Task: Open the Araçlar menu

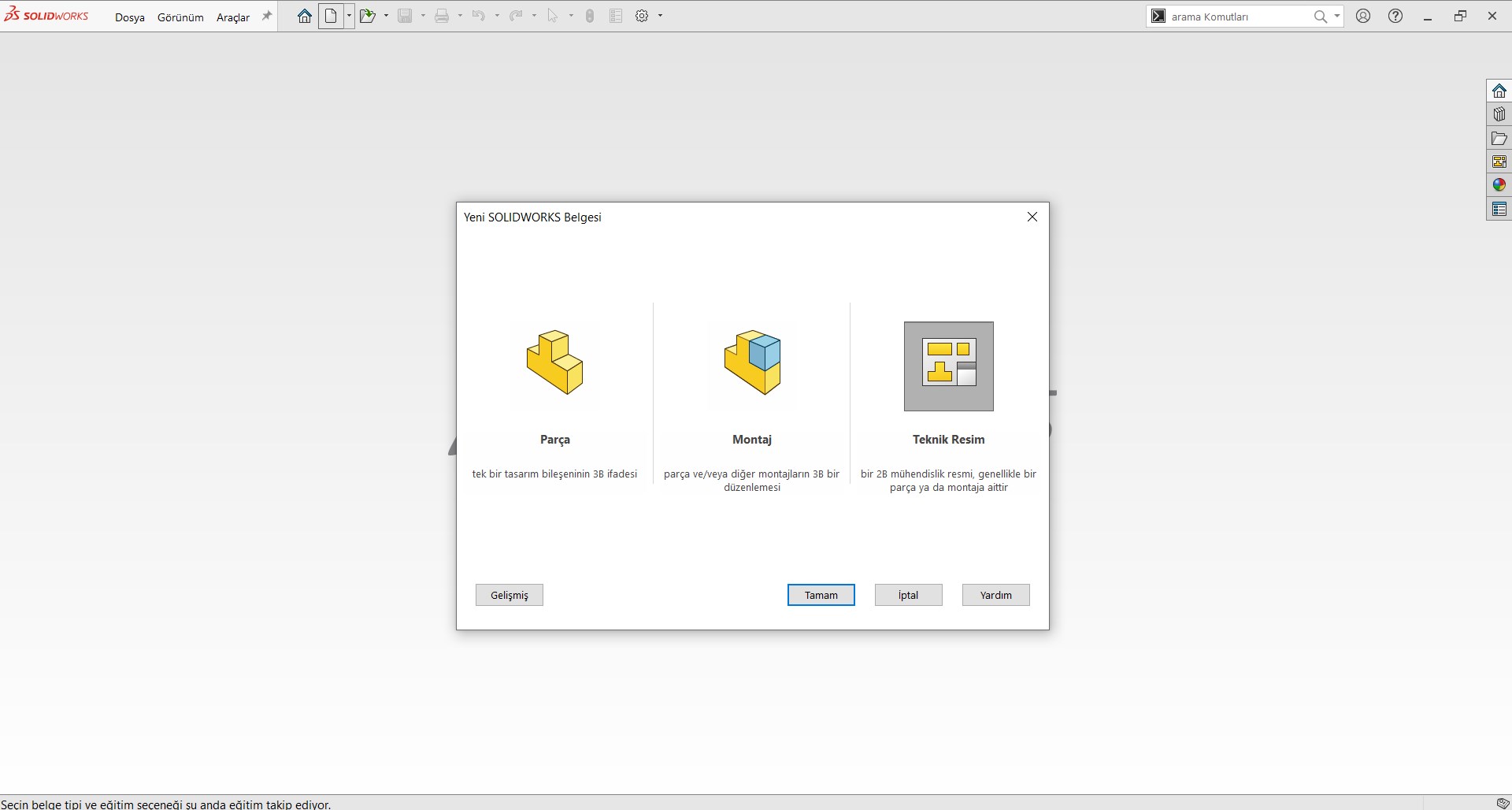Action: [233, 17]
